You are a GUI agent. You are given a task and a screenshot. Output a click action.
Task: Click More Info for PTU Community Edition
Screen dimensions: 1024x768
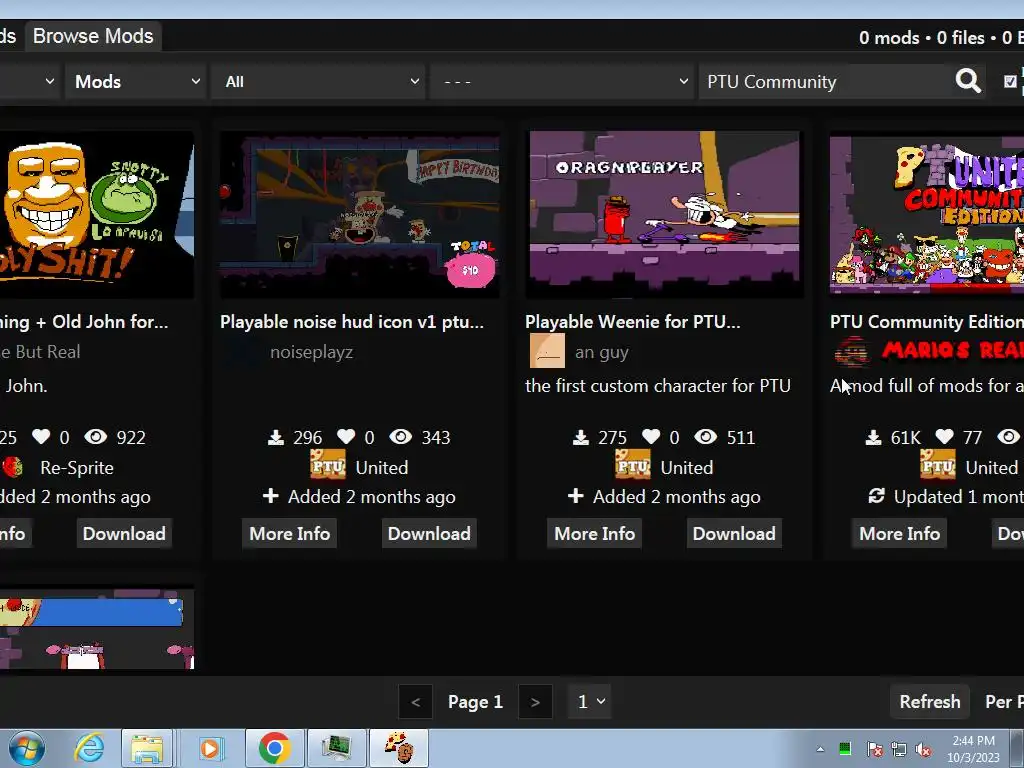(x=899, y=534)
